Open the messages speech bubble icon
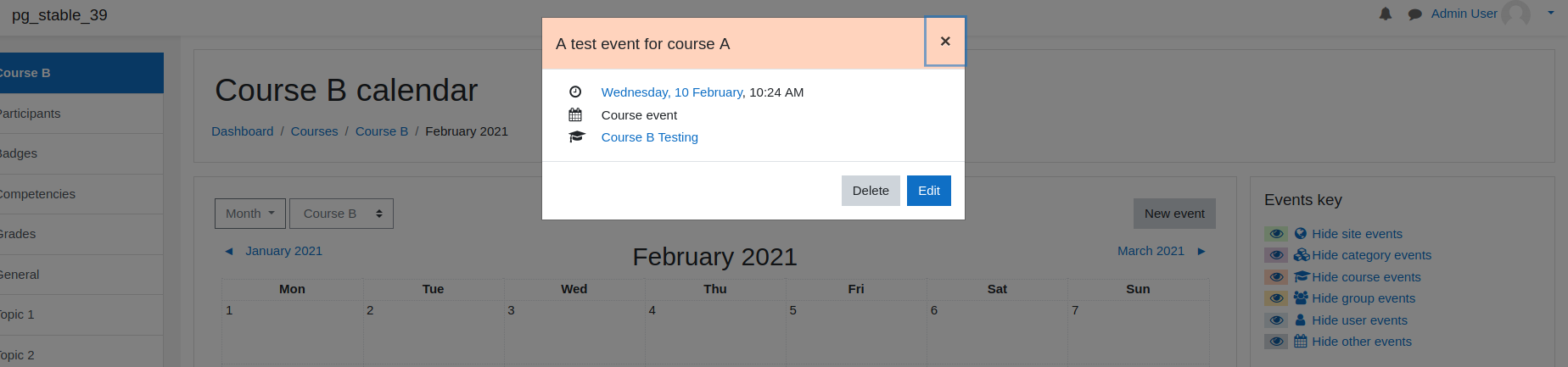Image resolution: width=1568 pixels, height=367 pixels. 1414,14
